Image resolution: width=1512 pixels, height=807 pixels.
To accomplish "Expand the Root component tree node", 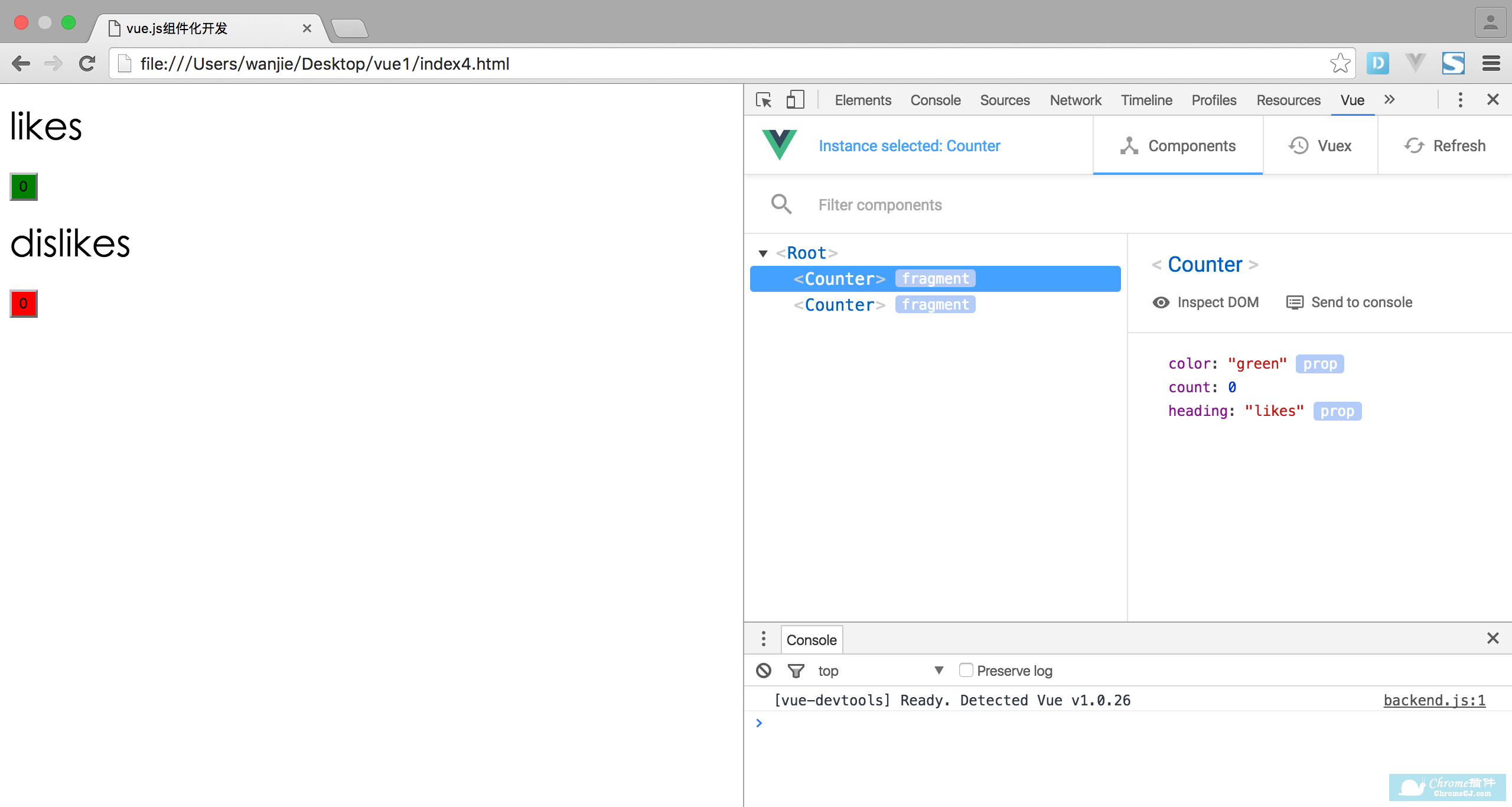I will point(763,252).
